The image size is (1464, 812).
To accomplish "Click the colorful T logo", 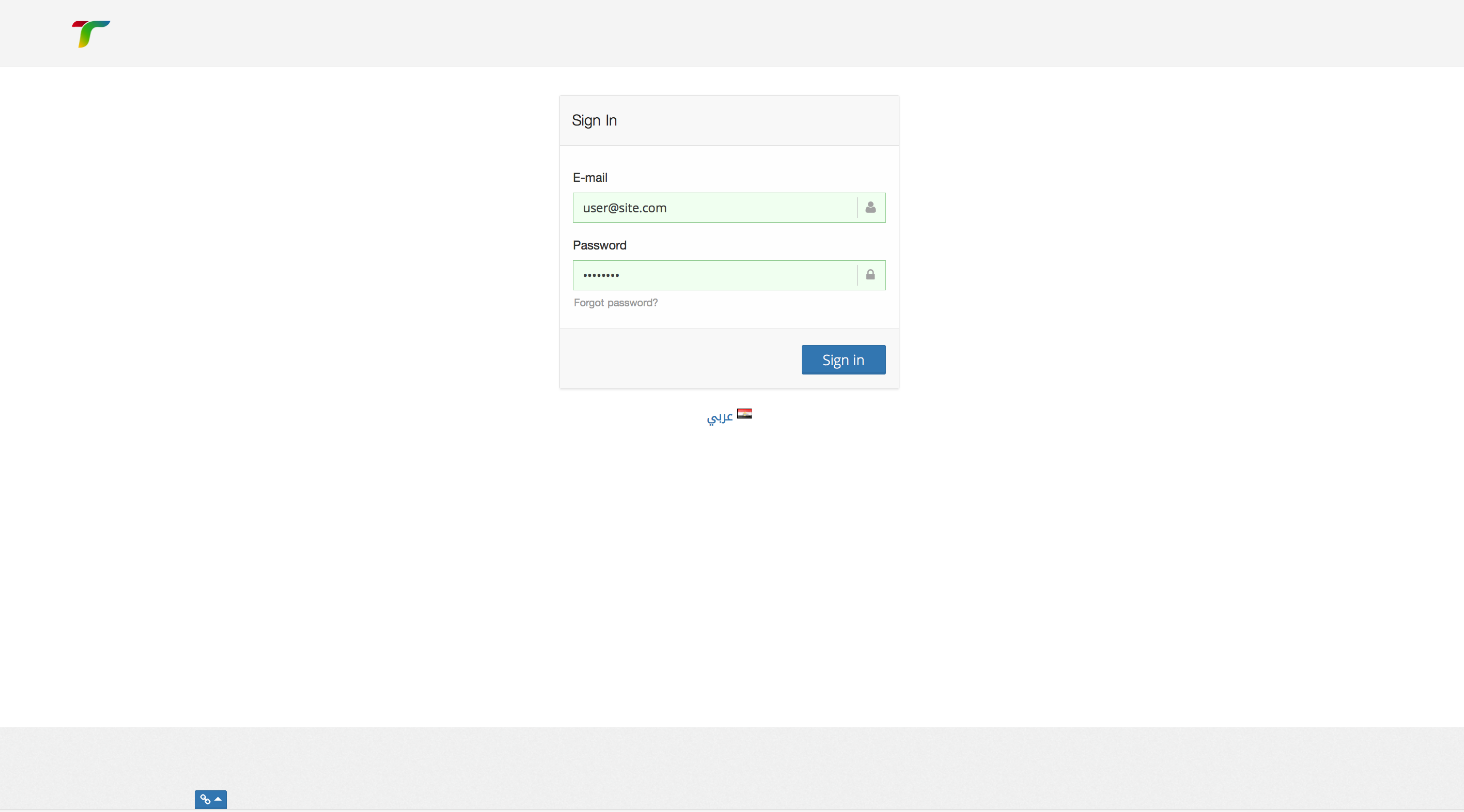I will click(91, 34).
